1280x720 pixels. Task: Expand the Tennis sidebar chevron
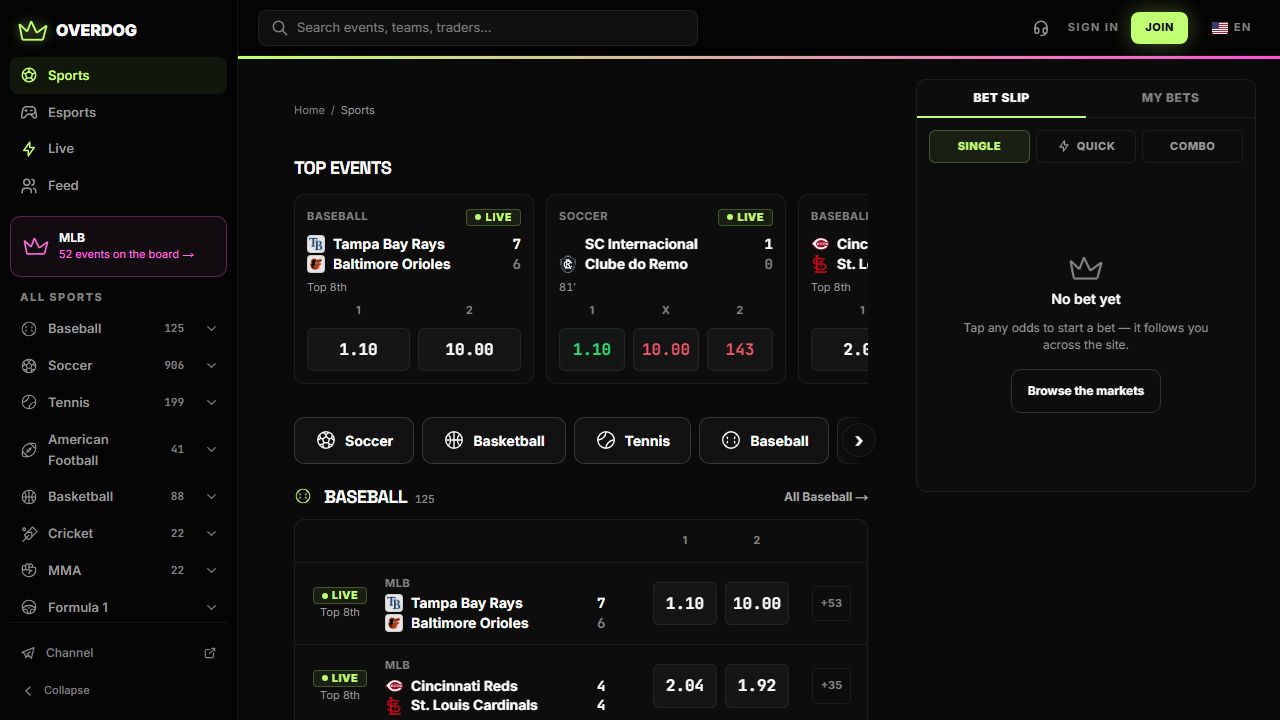[211, 402]
